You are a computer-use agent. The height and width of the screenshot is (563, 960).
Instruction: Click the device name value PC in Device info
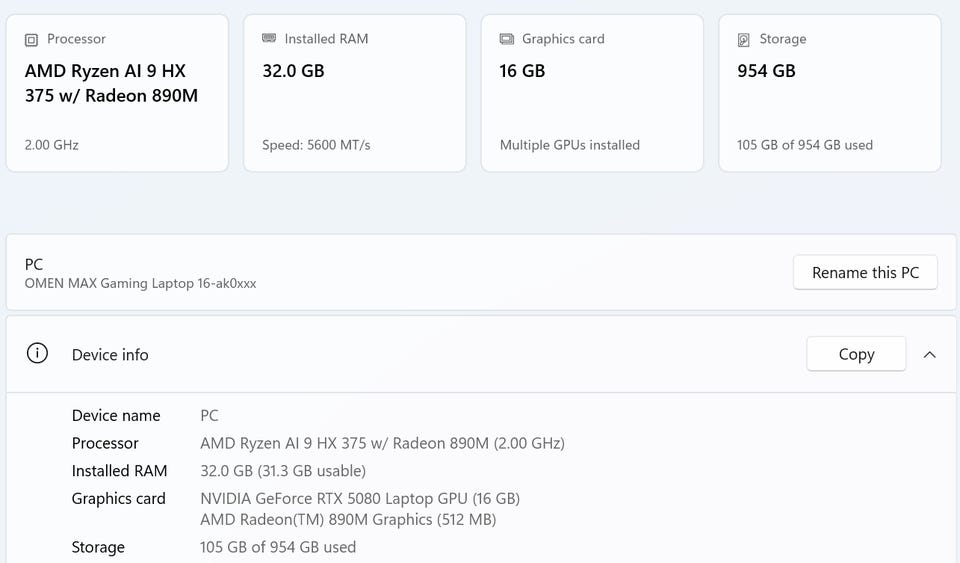point(209,416)
